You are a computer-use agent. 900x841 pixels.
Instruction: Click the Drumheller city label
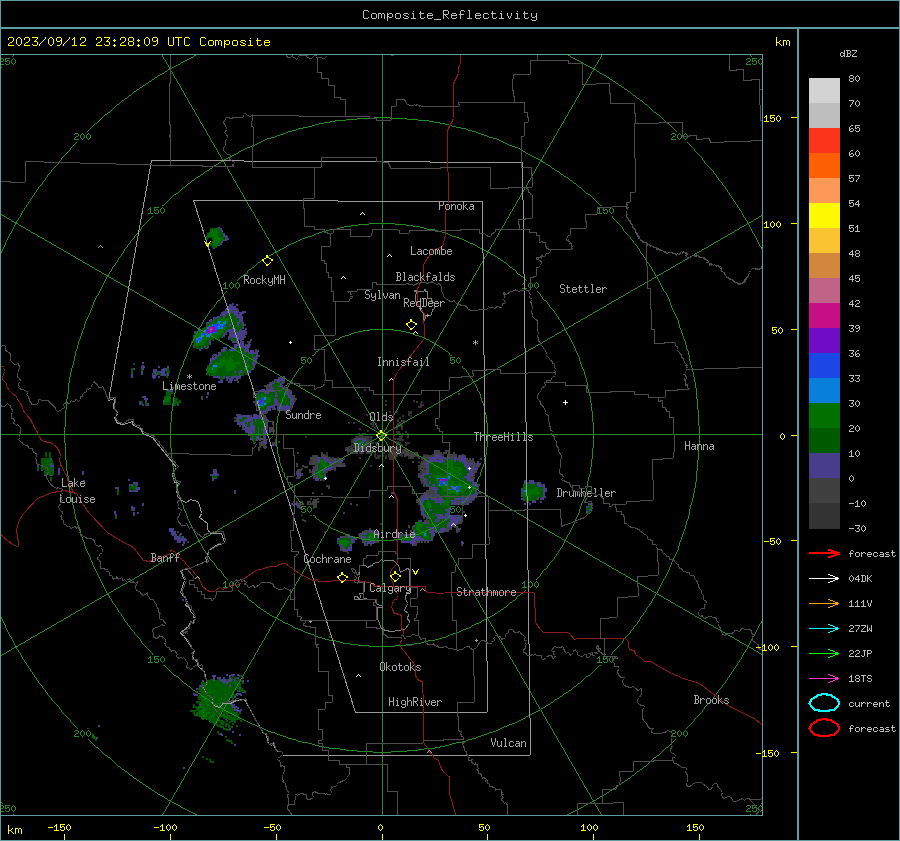coord(586,493)
